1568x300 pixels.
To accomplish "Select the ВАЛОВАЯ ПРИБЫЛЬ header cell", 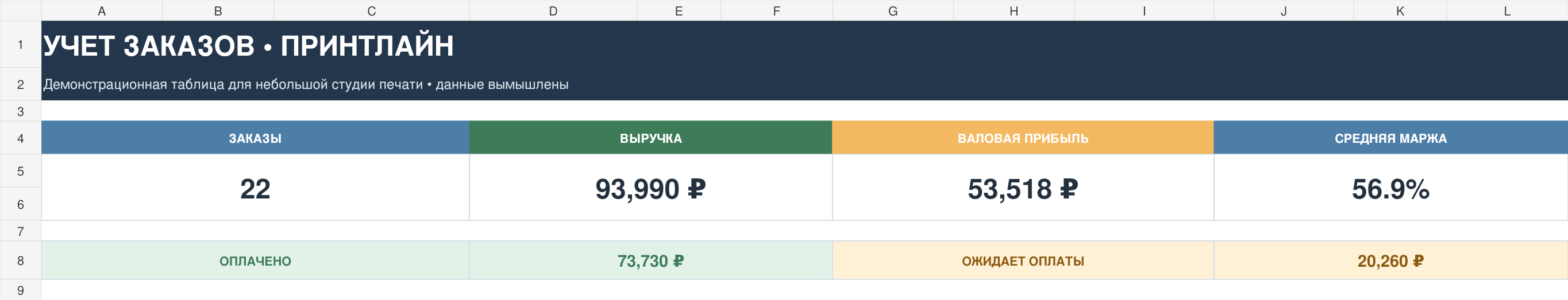I will pyautogui.click(x=1023, y=138).
